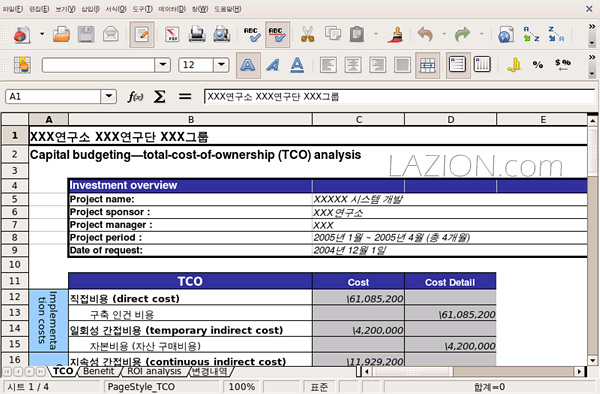Toggle italic formatting
600x394 pixels.
click(273, 65)
